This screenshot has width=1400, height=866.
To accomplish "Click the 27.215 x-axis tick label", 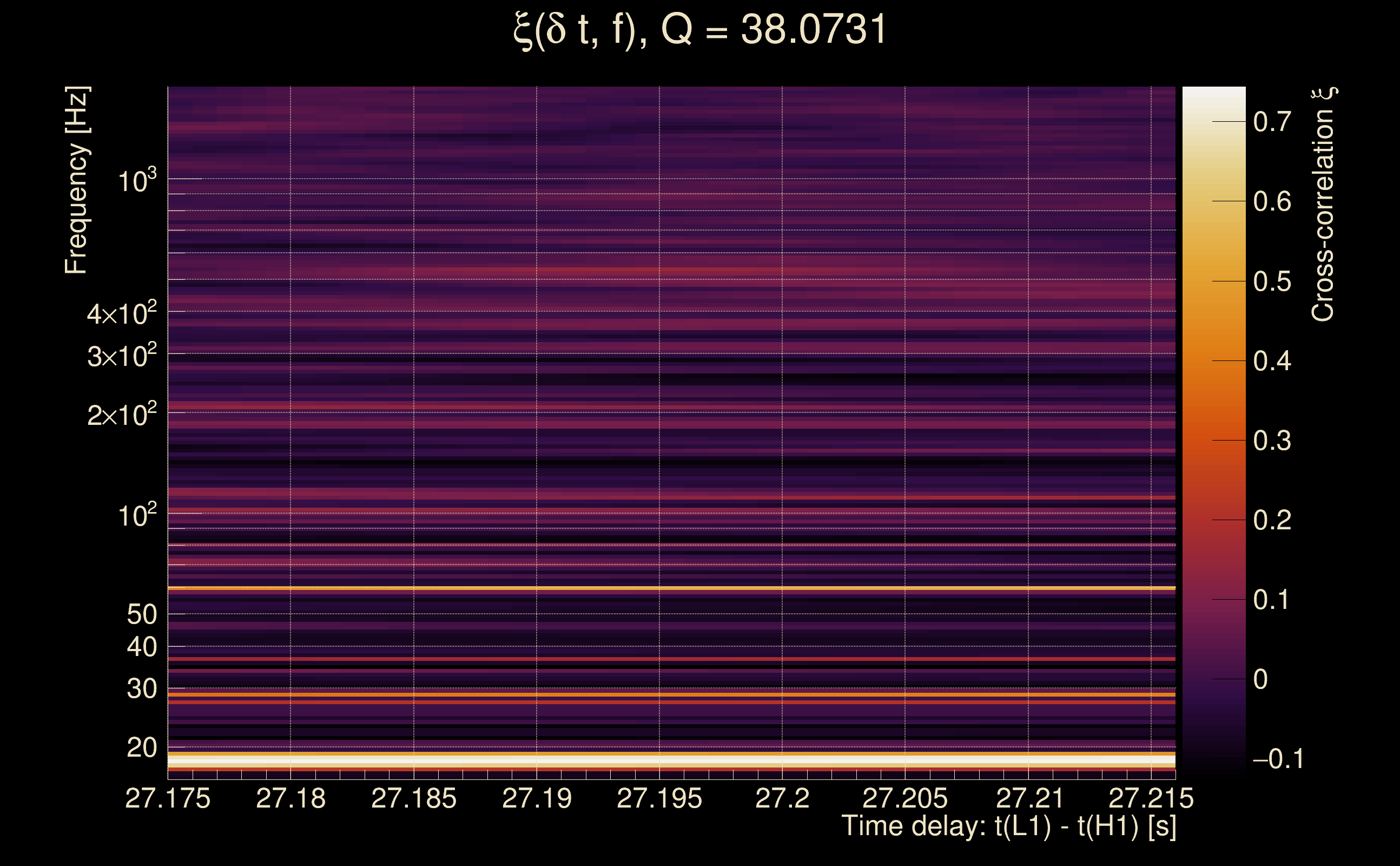I will pyautogui.click(x=1151, y=798).
